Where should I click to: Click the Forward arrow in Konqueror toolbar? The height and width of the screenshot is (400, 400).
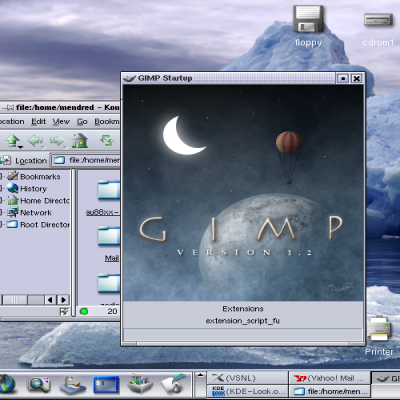point(57,140)
